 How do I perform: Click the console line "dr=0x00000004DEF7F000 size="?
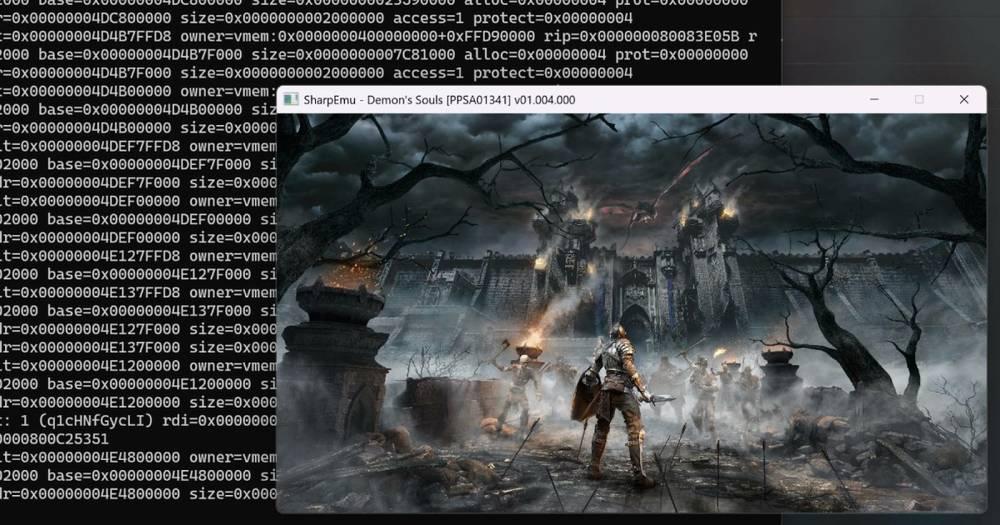coord(138,183)
